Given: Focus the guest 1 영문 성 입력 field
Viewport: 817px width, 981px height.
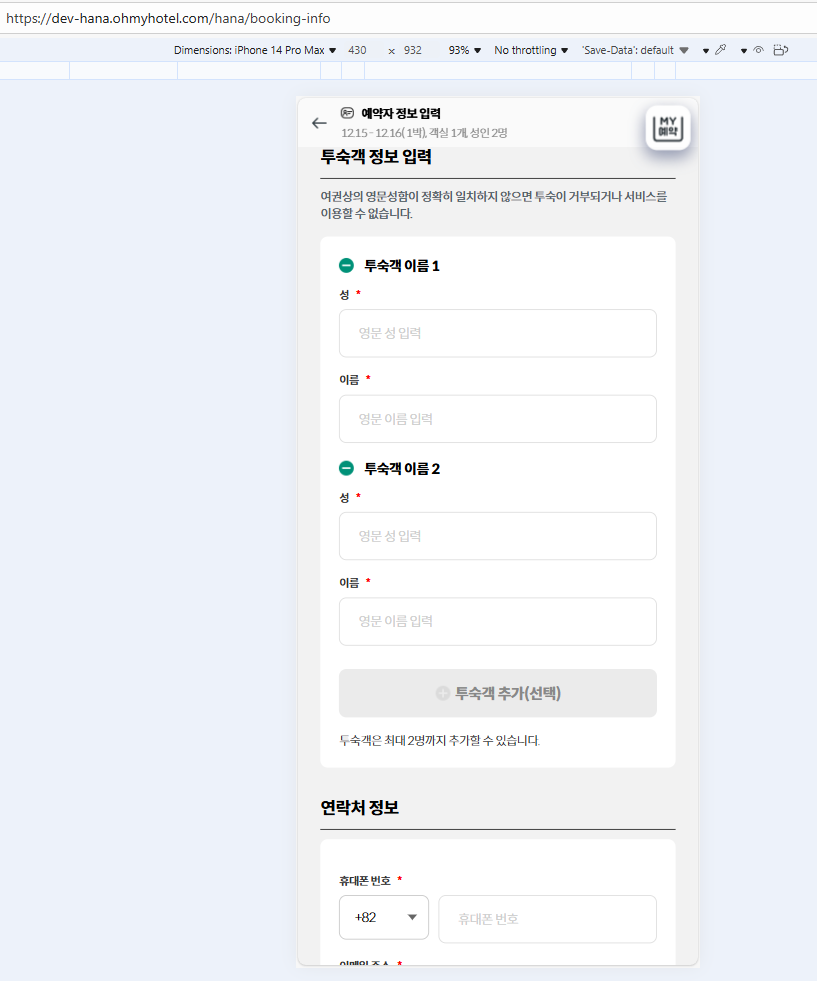Looking at the screenshot, I should click(x=498, y=333).
